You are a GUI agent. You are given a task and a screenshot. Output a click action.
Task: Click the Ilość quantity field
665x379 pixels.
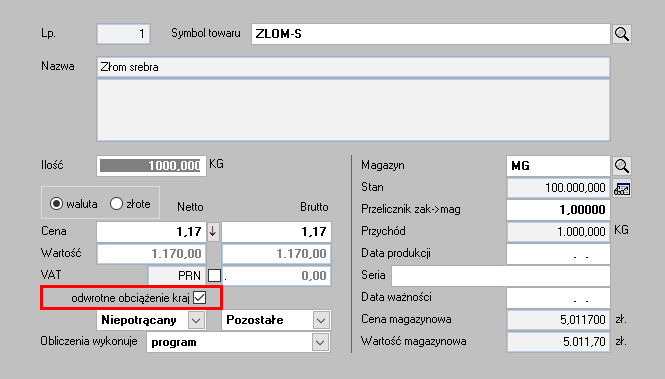(x=151, y=166)
